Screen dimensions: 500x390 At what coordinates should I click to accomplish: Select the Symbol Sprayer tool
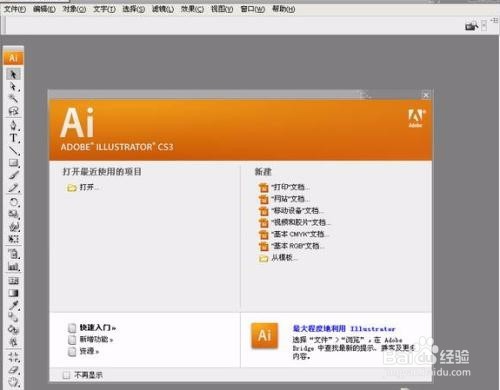coord(13,254)
